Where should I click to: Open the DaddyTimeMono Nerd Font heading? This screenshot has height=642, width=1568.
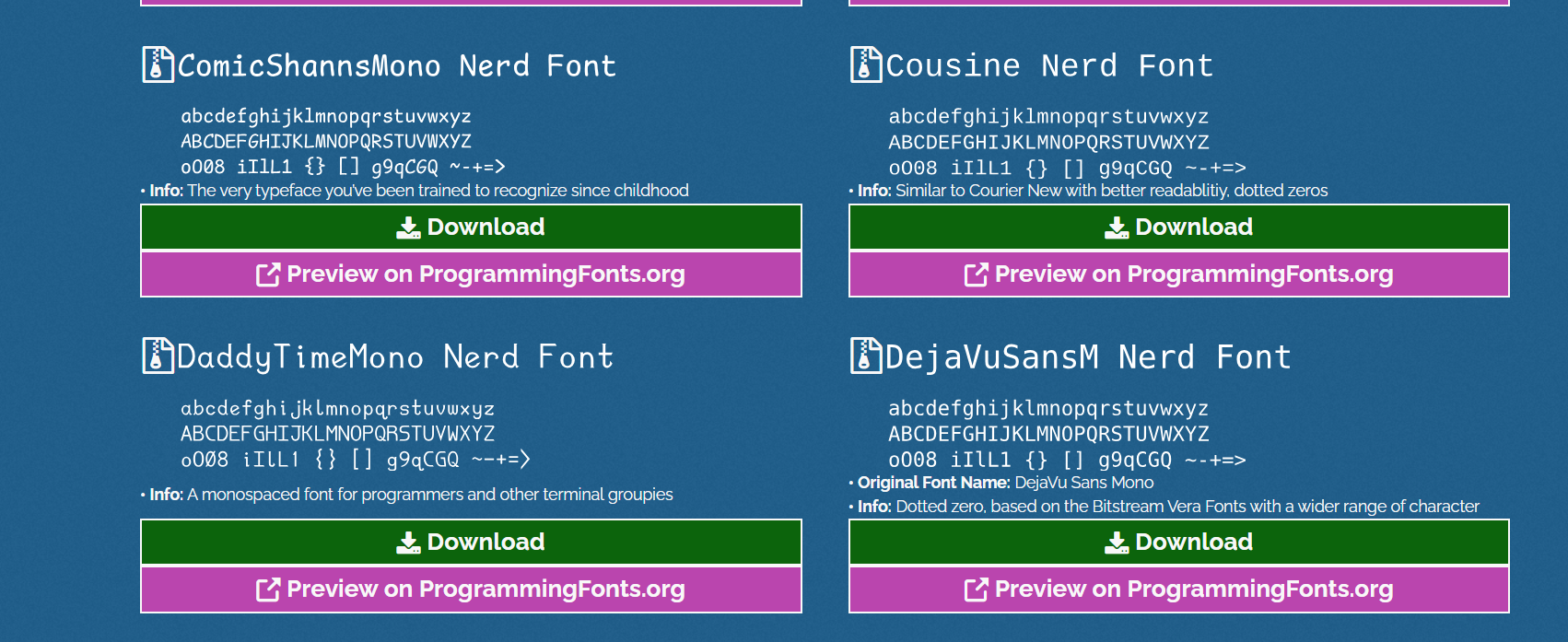395,357
